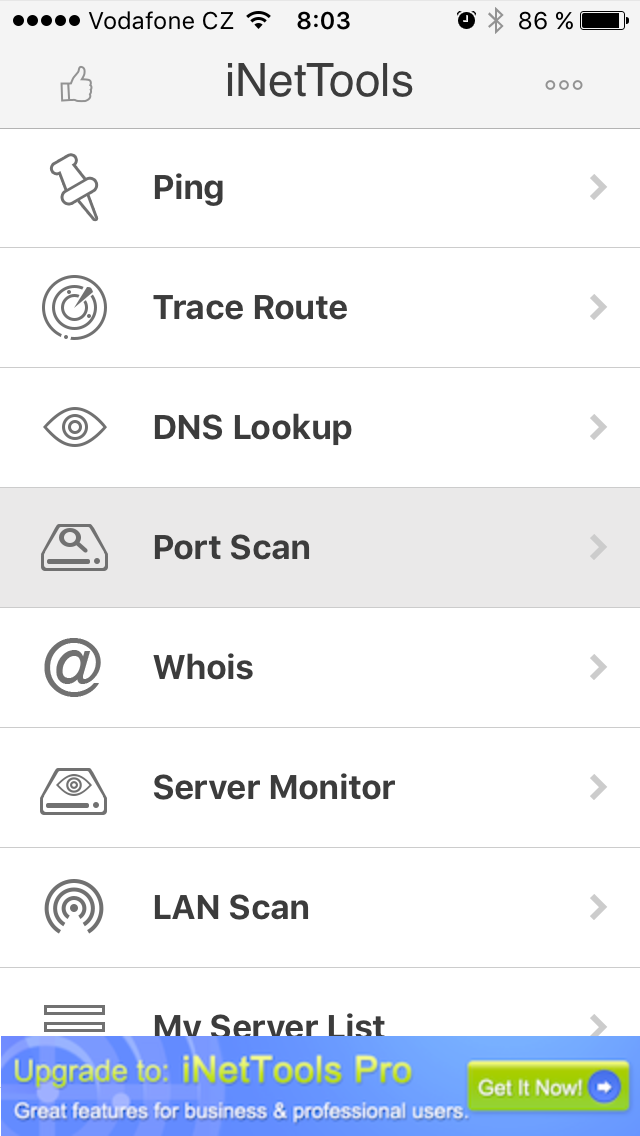The height and width of the screenshot is (1136, 640).
Task: Tap the LAN Scan signal icon
Action: (x=75, y=907)
